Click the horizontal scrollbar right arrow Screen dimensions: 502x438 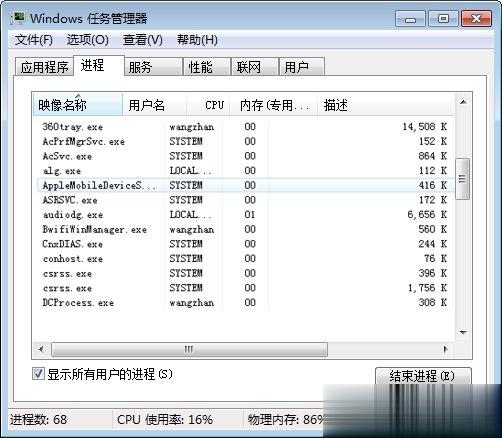tap(445, 350)
